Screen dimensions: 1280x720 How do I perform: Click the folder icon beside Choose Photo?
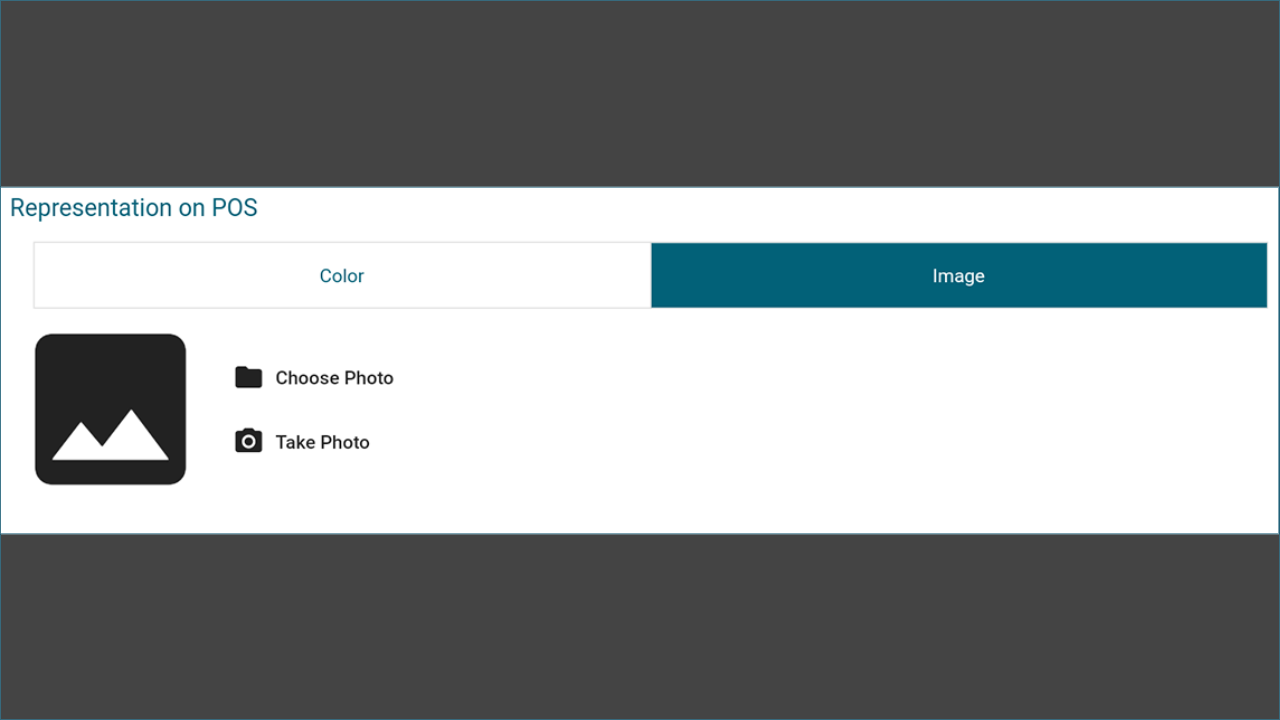click(248, 377)
